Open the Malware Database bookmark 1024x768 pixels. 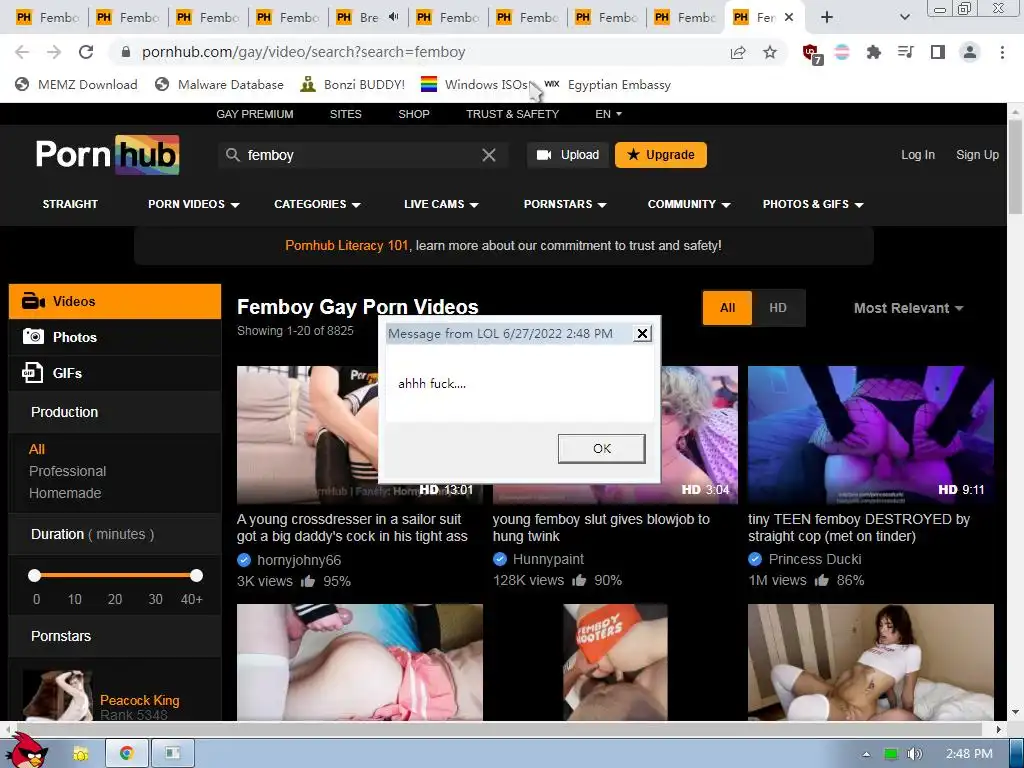click(219, 84)
